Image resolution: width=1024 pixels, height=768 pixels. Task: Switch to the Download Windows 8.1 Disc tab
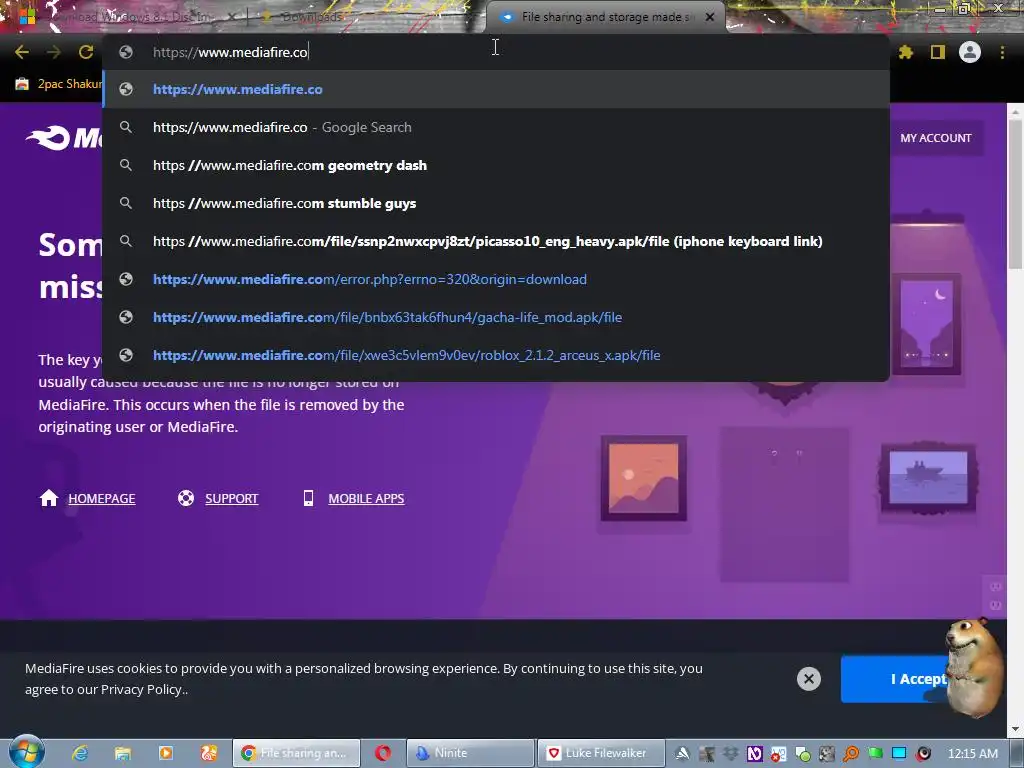coord(131,17)
